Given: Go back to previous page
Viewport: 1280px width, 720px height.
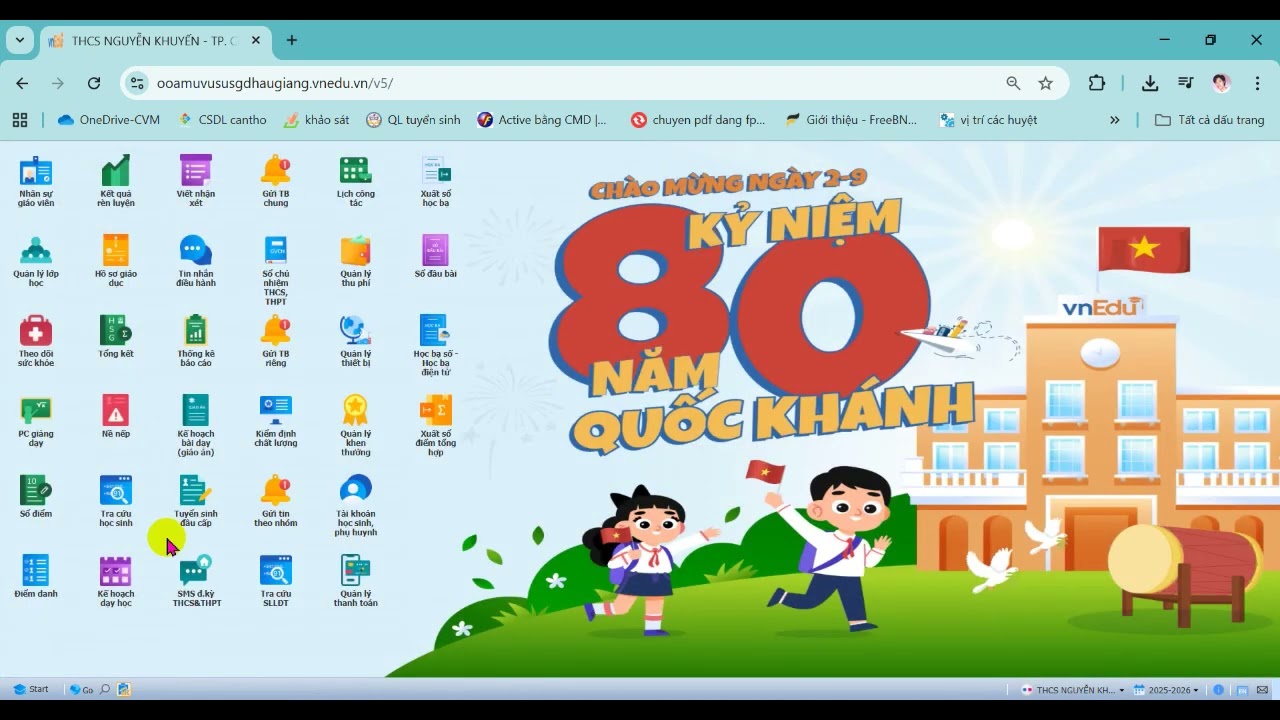Looking at the screenshot, I should click(22, 83).
